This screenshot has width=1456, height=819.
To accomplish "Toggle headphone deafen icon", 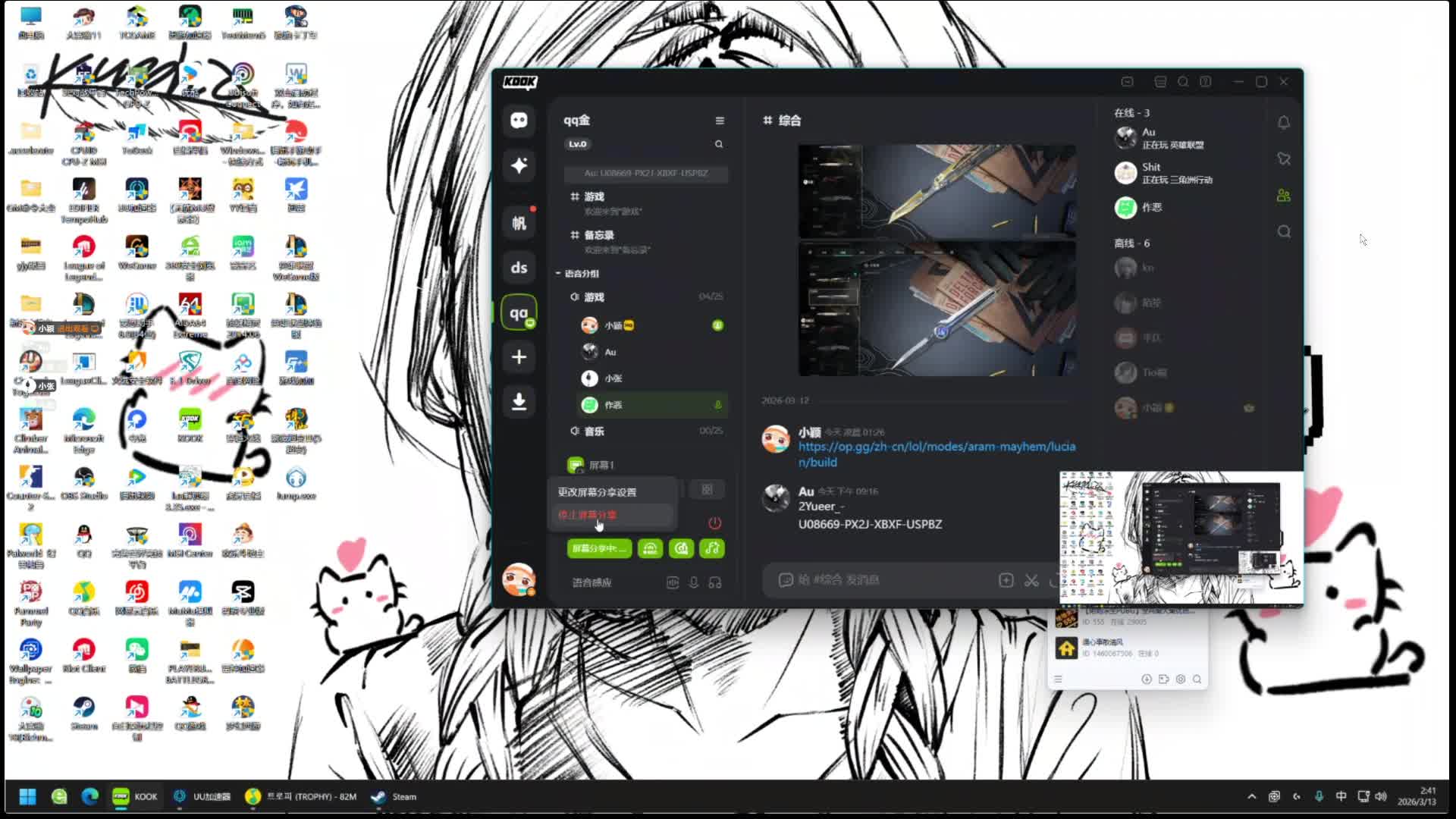I will [714, 582].
